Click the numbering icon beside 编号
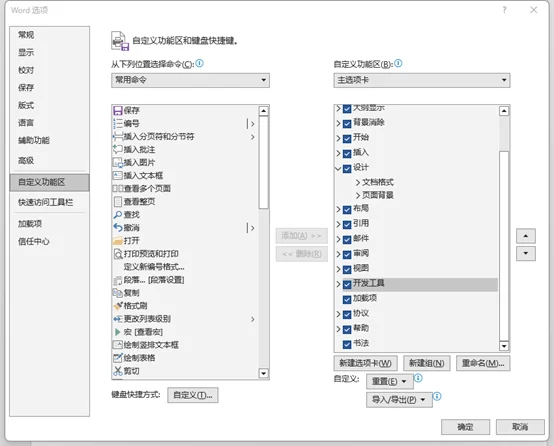Viewport: 554px width, 446px height. click(118, 124)
